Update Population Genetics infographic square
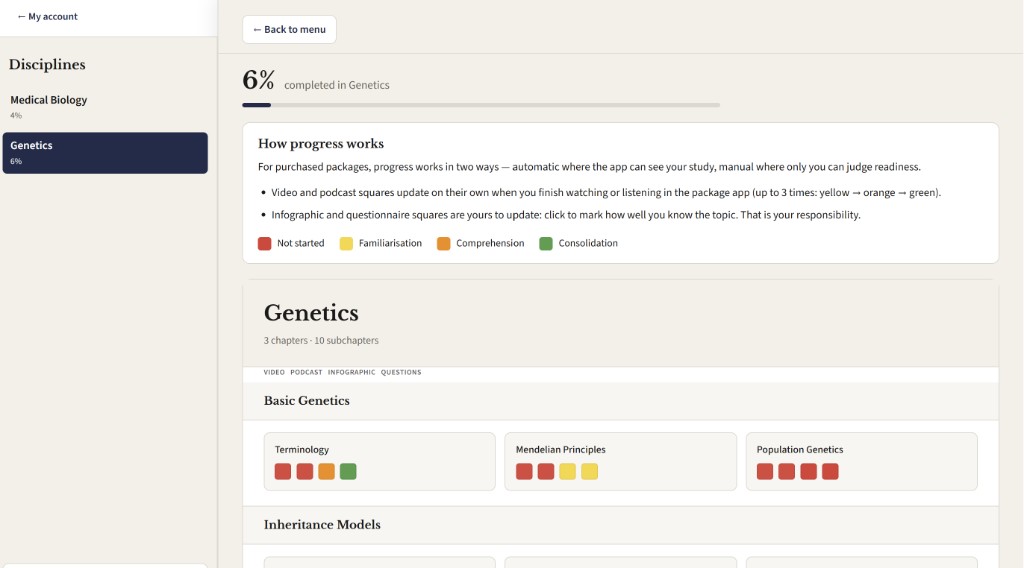 [808, 471]
